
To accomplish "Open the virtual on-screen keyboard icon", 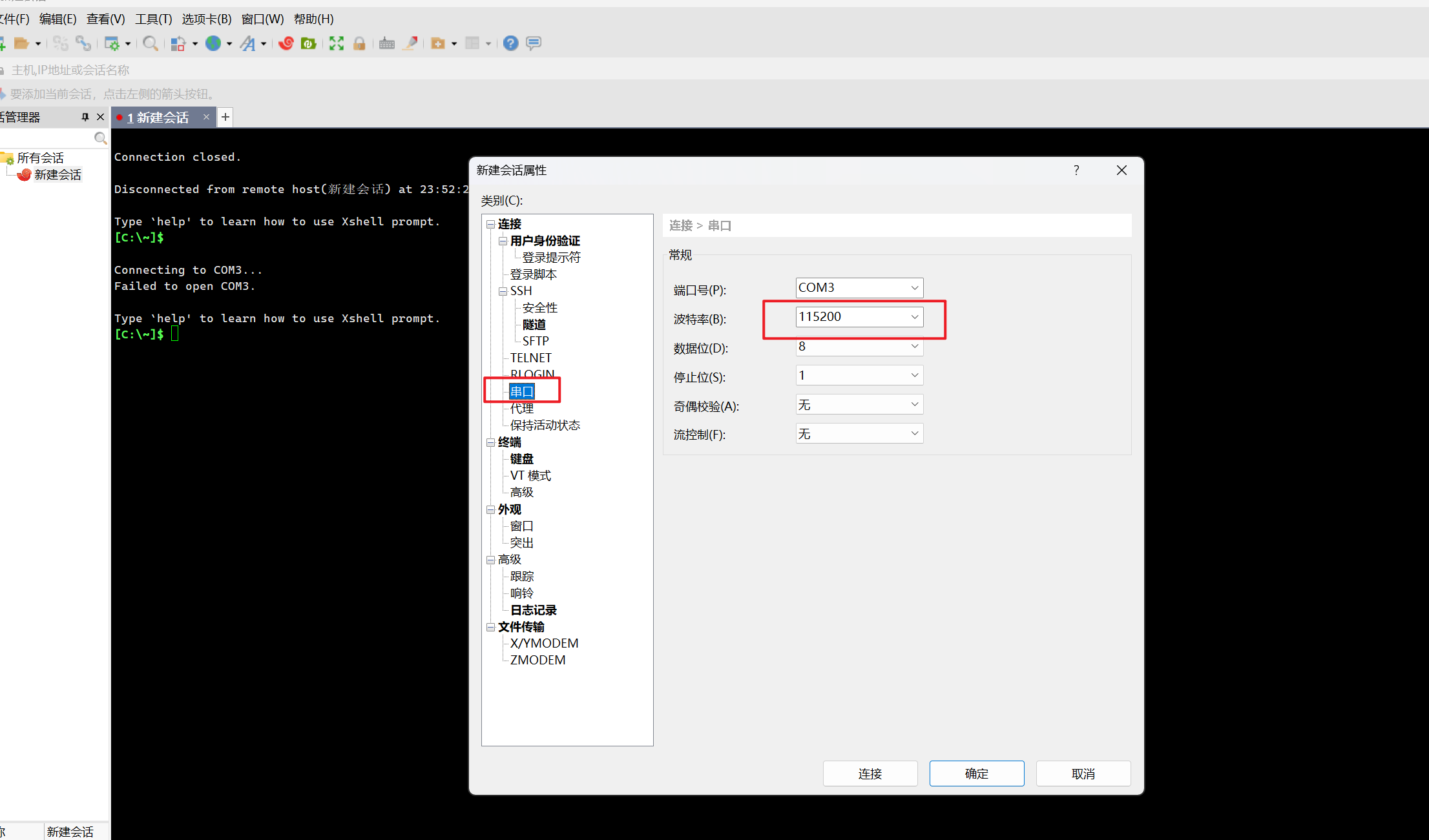I will coord(387,43).
